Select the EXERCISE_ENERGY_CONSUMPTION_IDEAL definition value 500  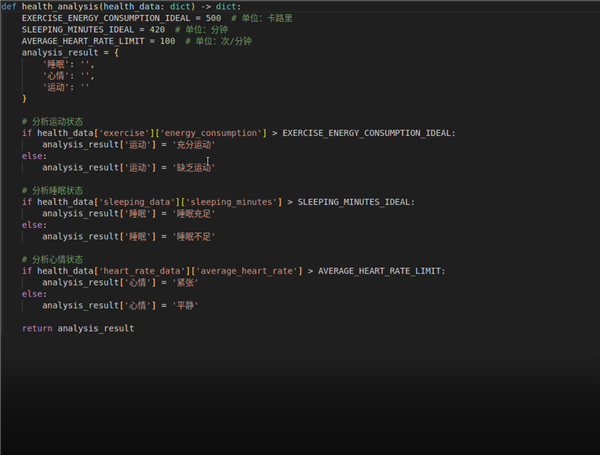[x=213, y=18]
